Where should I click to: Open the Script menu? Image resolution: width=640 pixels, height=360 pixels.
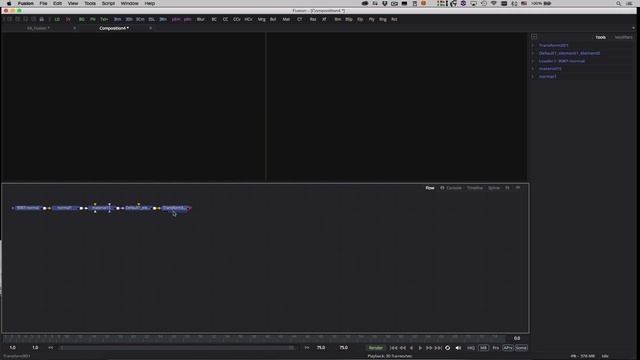pyautogui.click(x=108, y=3)
